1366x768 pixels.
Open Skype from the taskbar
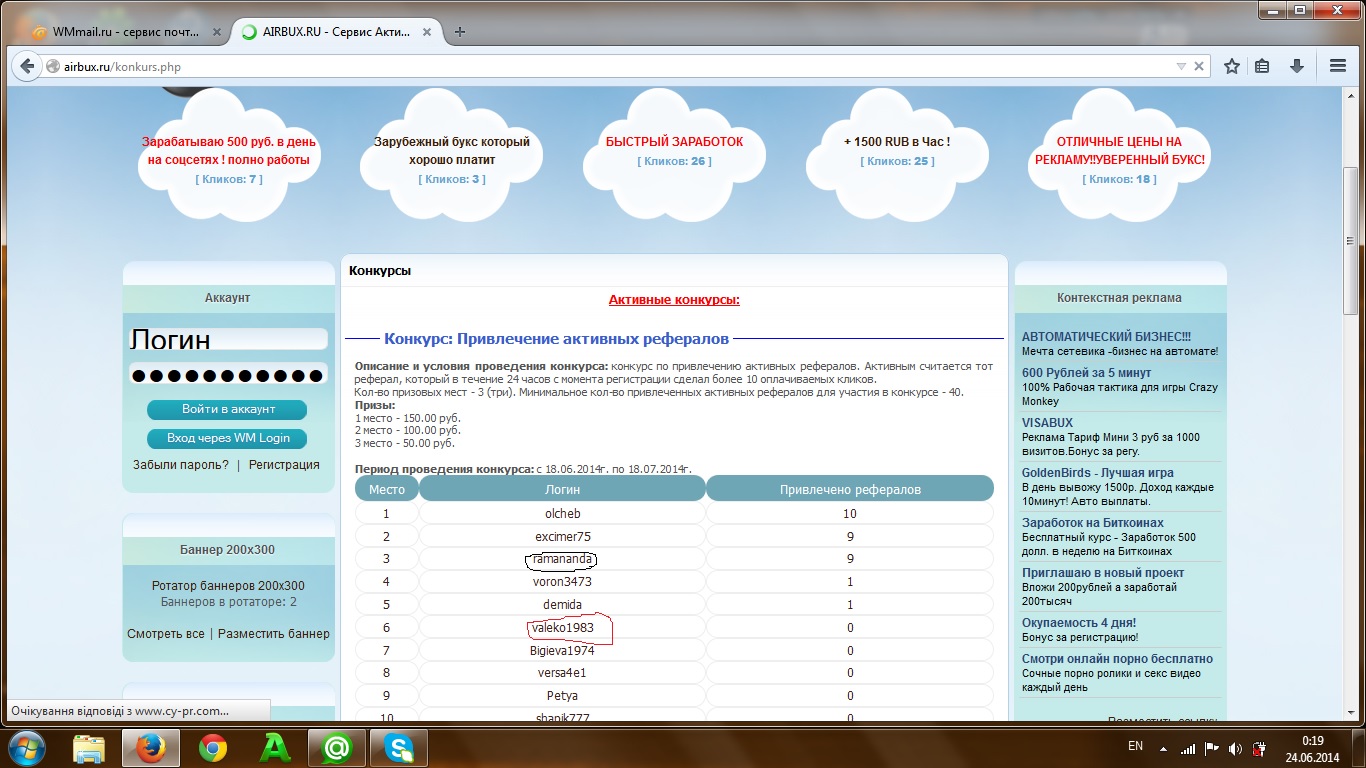click(399, 748)
